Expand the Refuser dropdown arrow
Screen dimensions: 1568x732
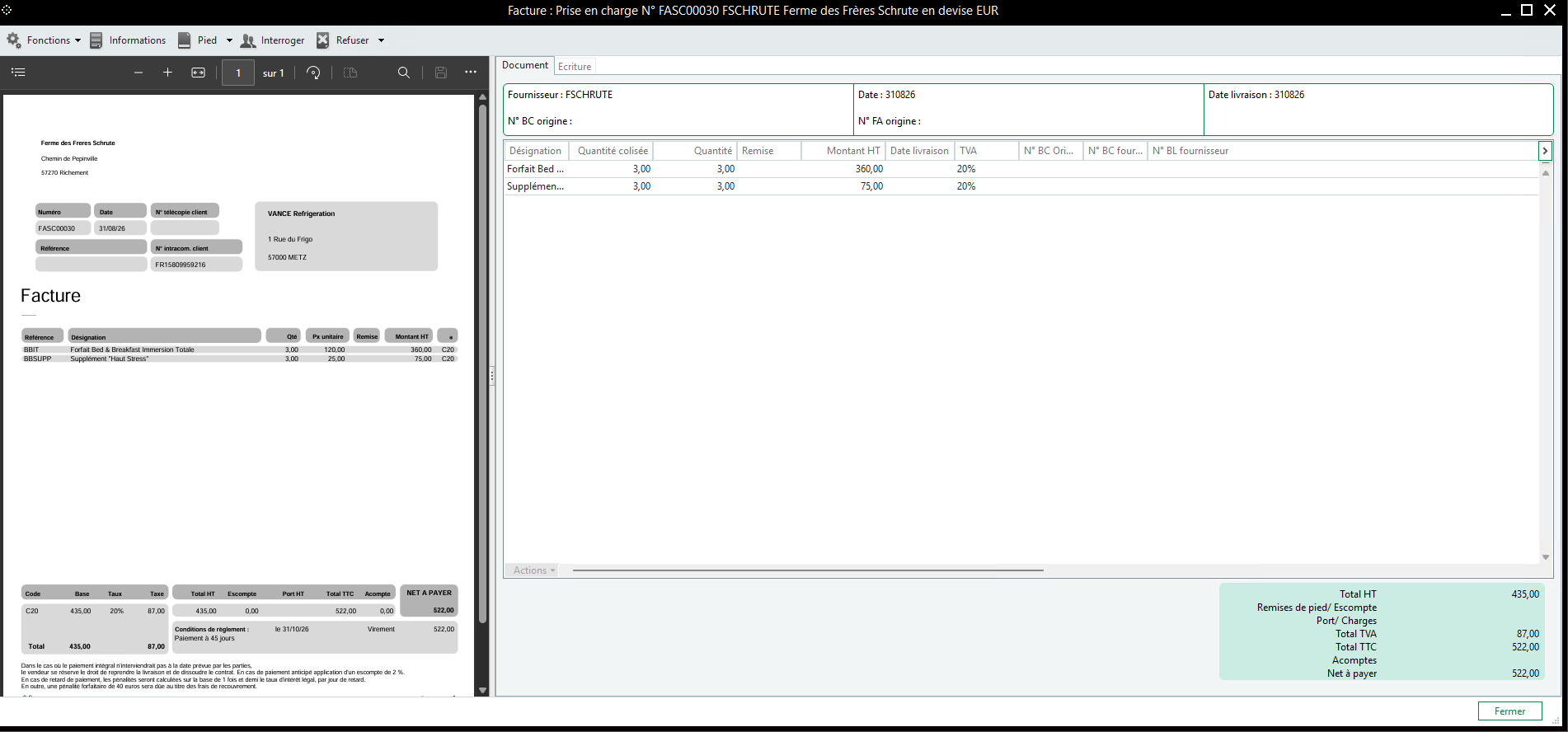click(x=381, y=40)
